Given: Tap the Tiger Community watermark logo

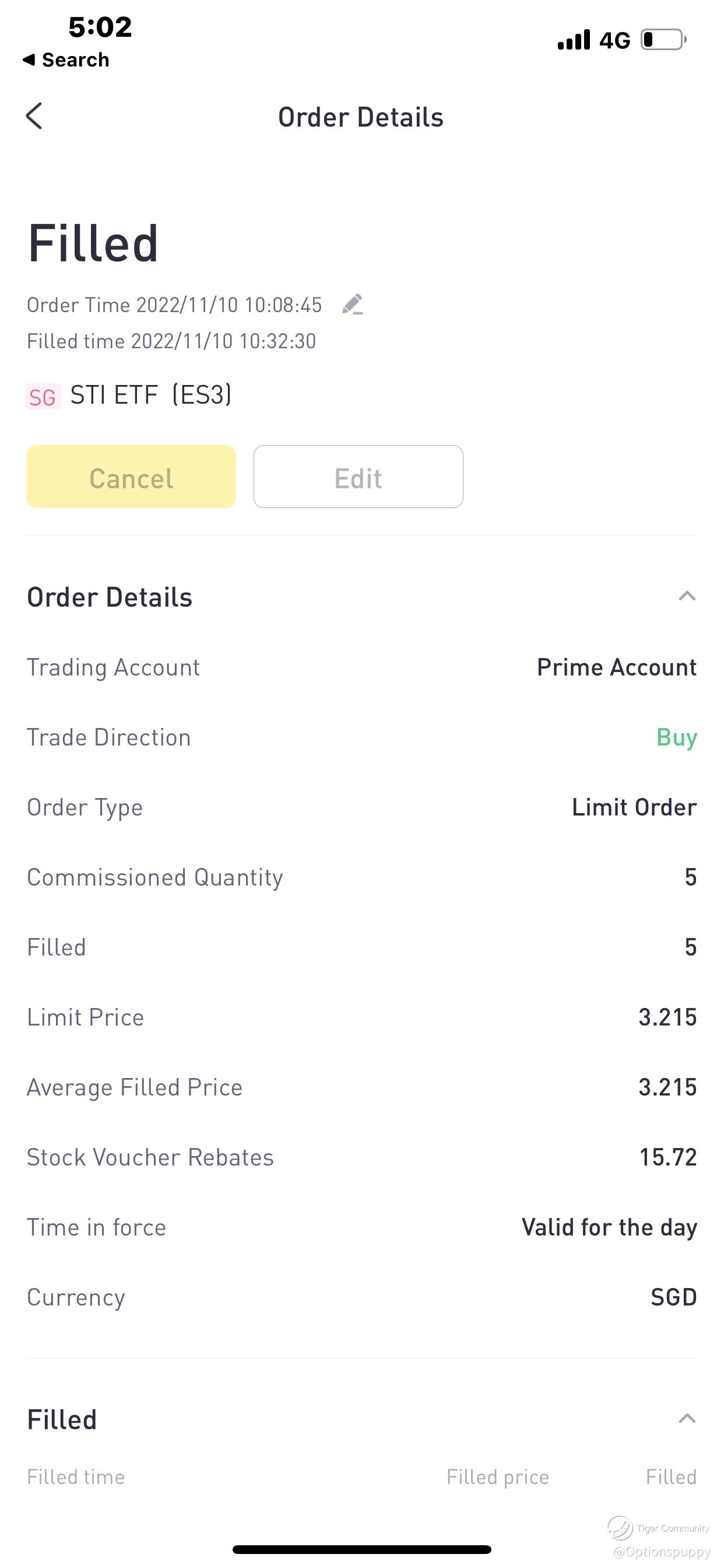Looking at the screenshot, I should click(621, 1527).
